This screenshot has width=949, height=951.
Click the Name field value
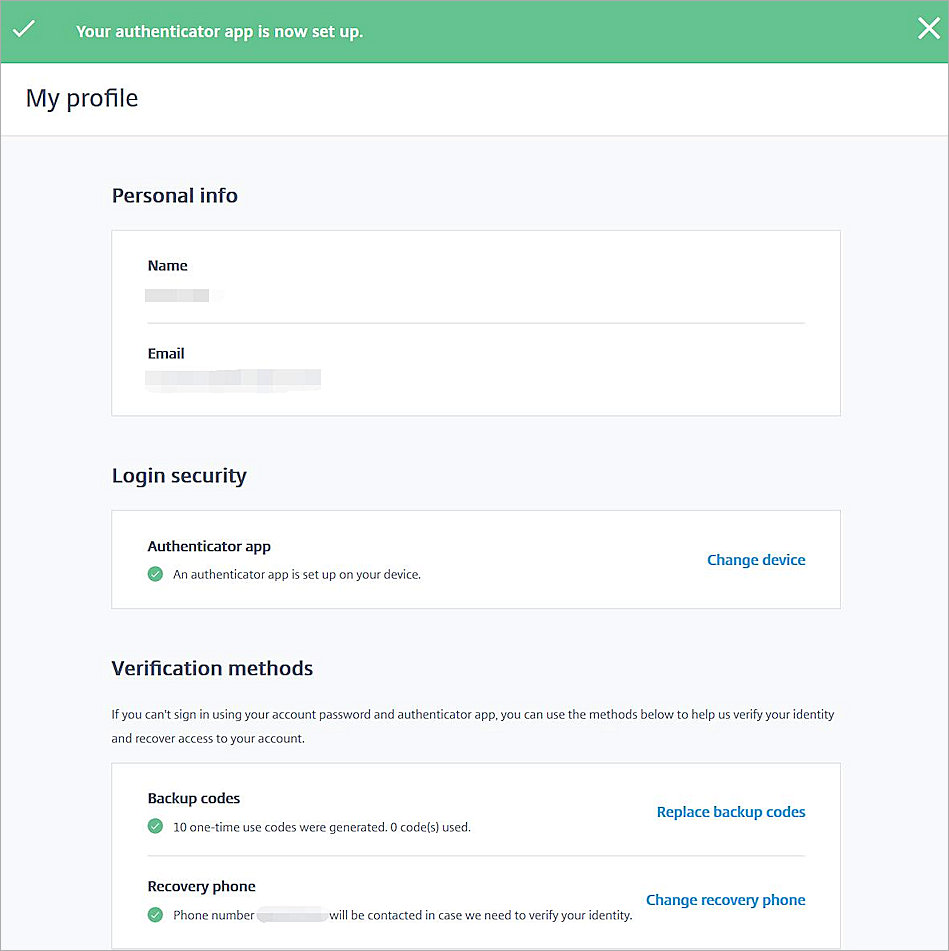180,295
